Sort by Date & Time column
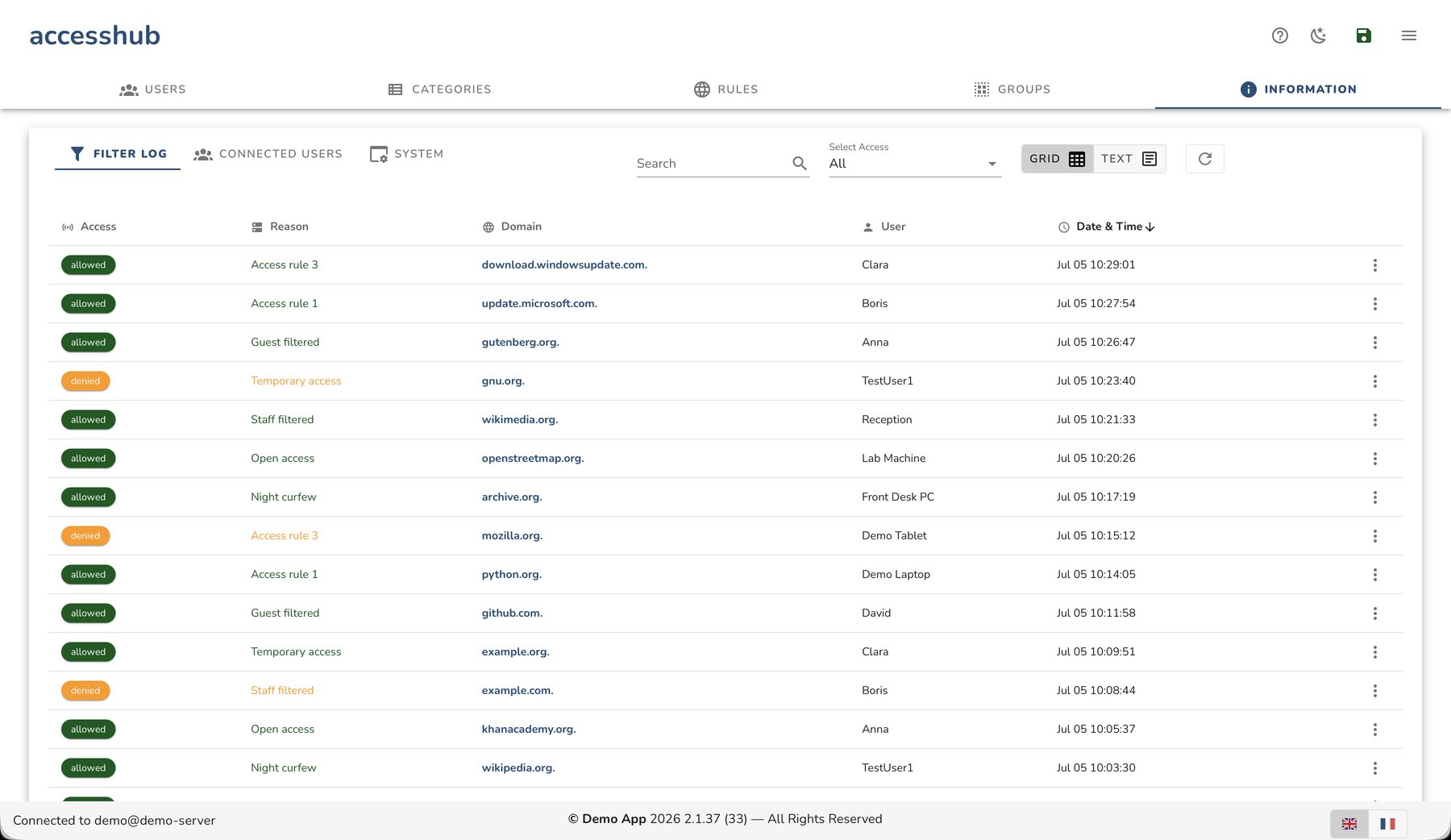Image resolution: width=1451 pixels, height=840 pixels. (x=1107, y=227)
